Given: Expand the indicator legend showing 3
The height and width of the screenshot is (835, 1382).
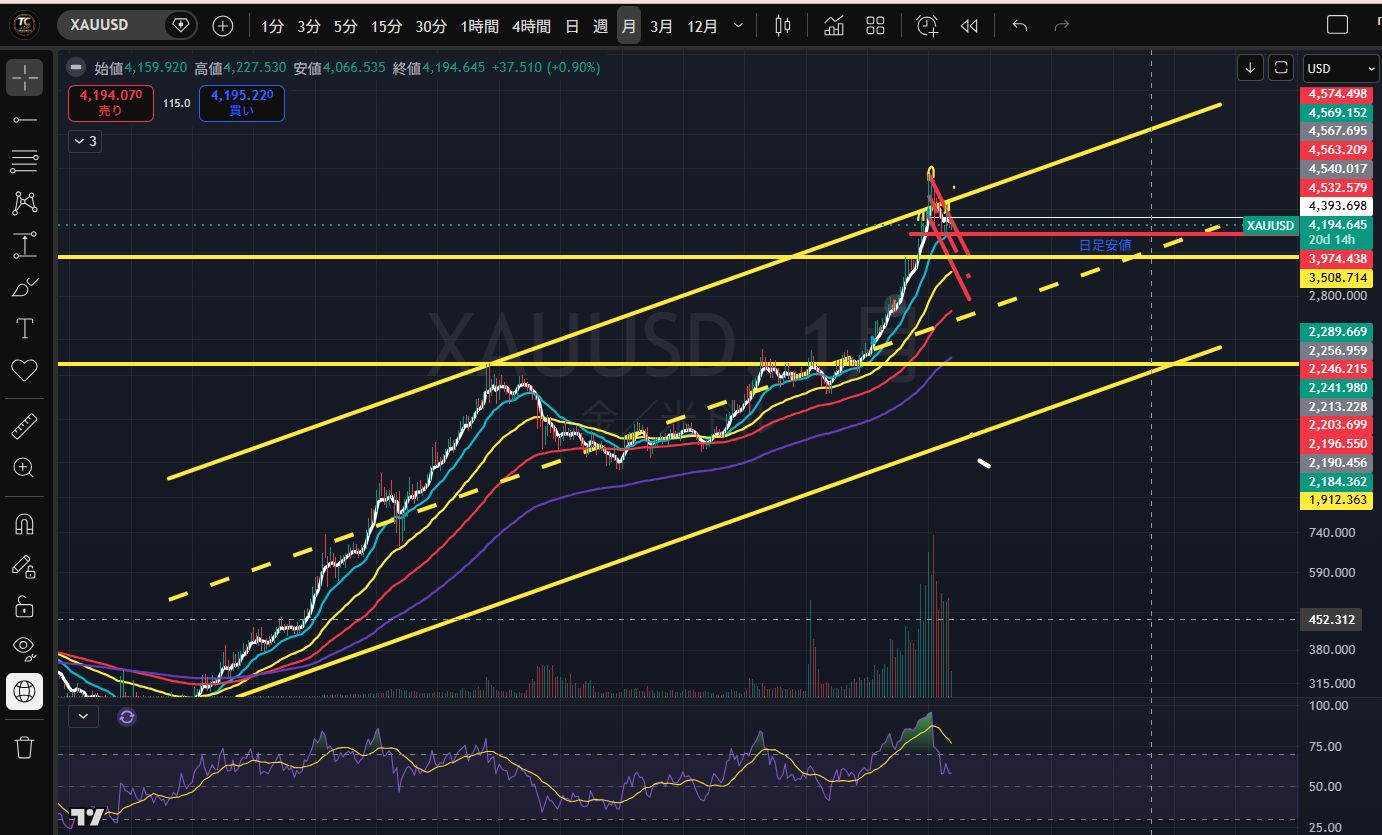Looking at the screenshot, I should click(x=85, y=142).
